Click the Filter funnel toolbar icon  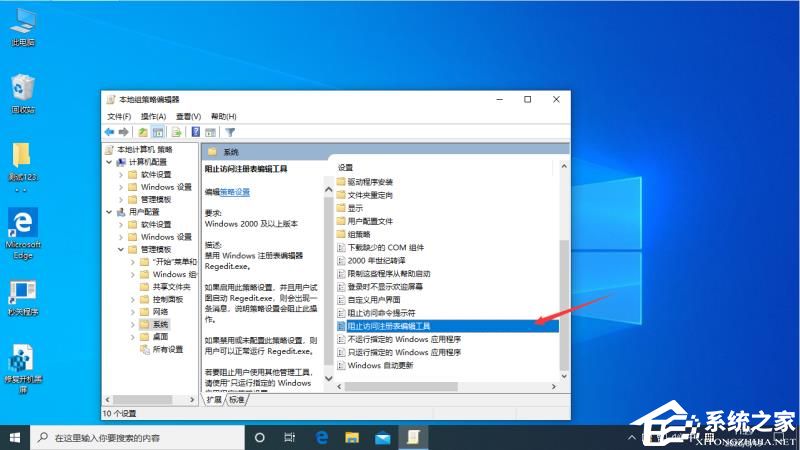(230, 132)
